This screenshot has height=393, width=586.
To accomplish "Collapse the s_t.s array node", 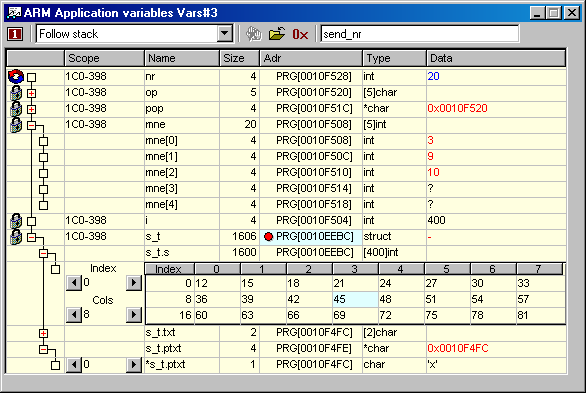I will pos(43,254).
